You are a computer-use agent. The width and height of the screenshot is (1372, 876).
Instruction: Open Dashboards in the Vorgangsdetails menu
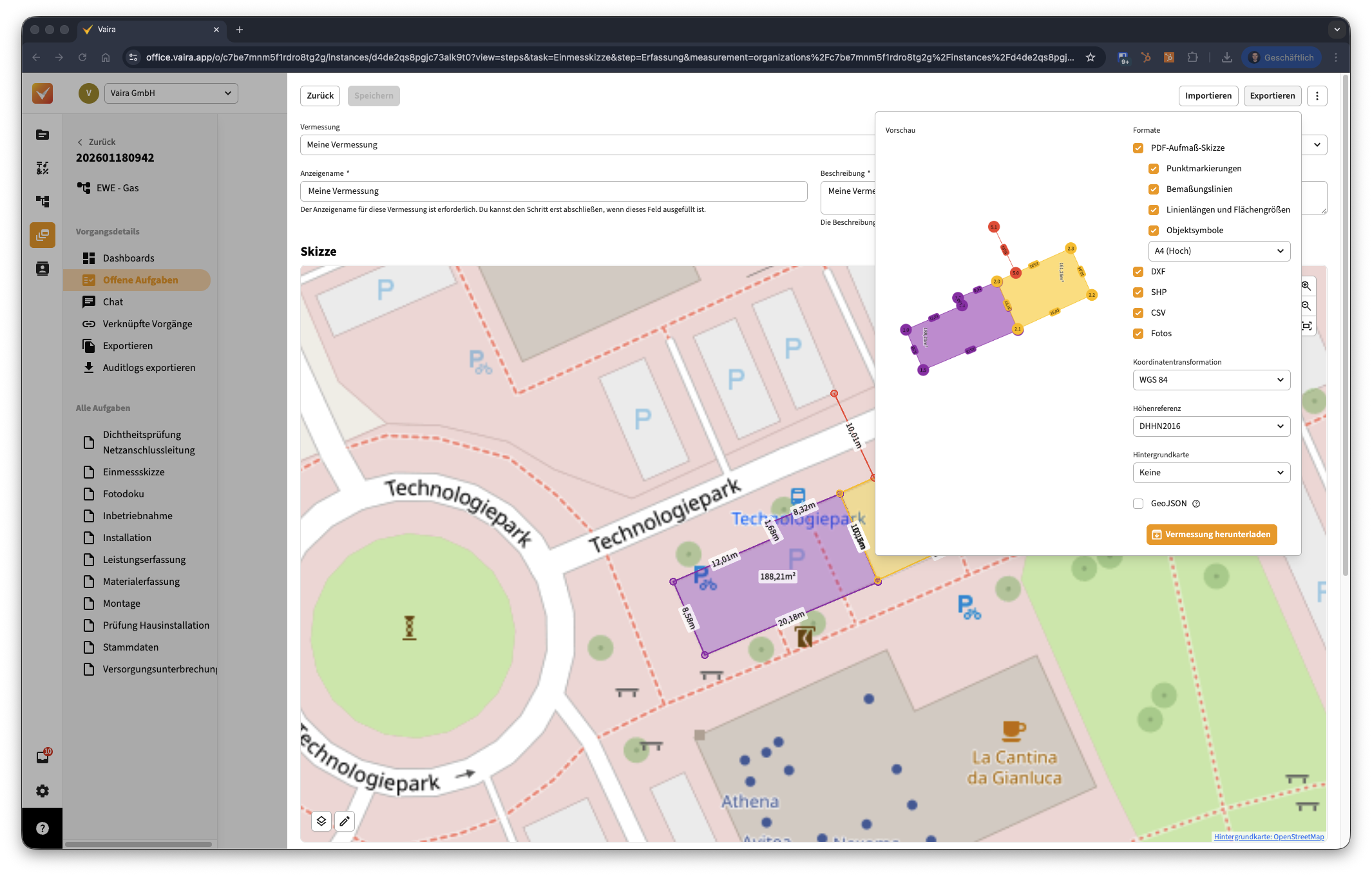(x=128, y=258)
